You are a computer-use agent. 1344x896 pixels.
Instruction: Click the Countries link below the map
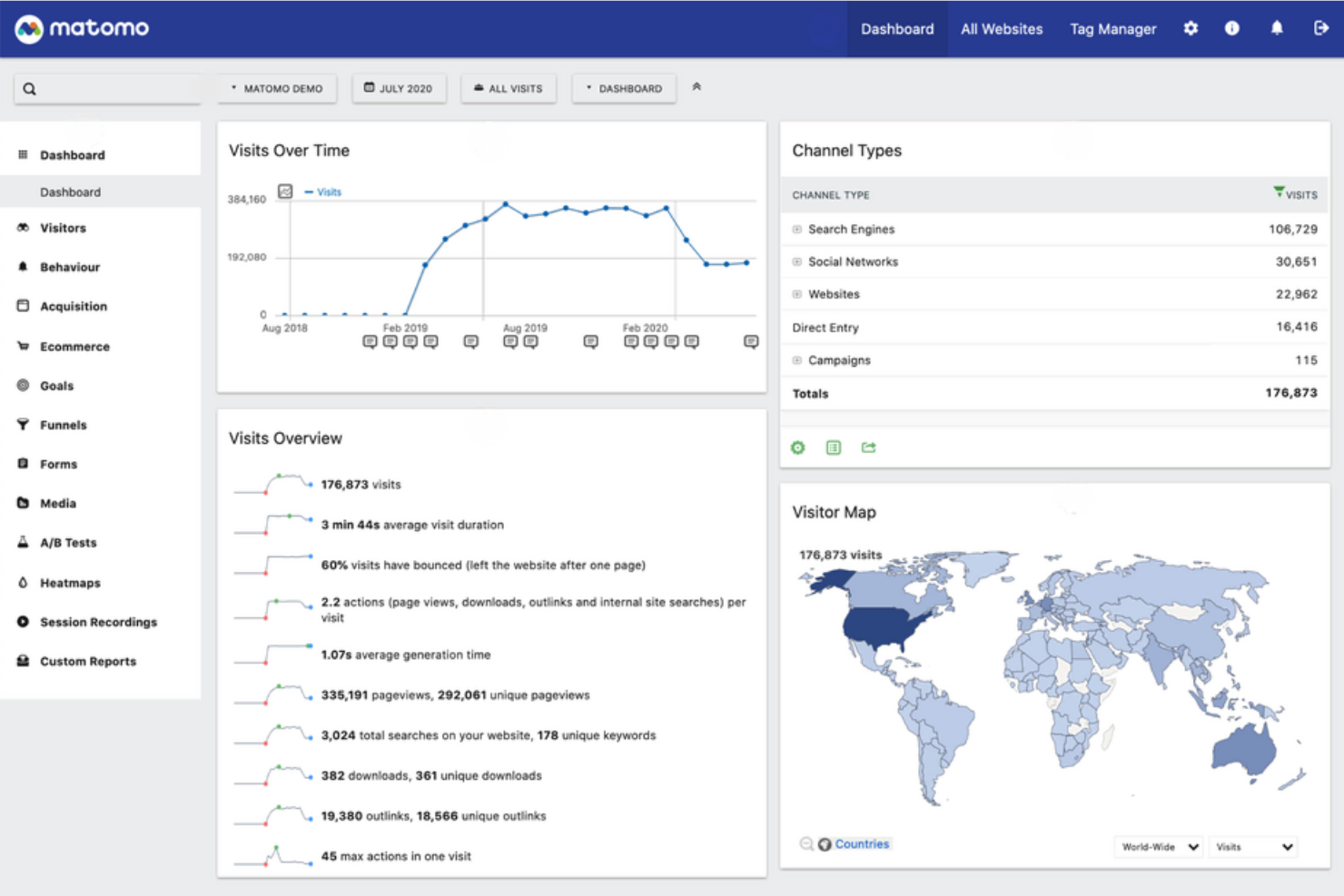point(861,843)
